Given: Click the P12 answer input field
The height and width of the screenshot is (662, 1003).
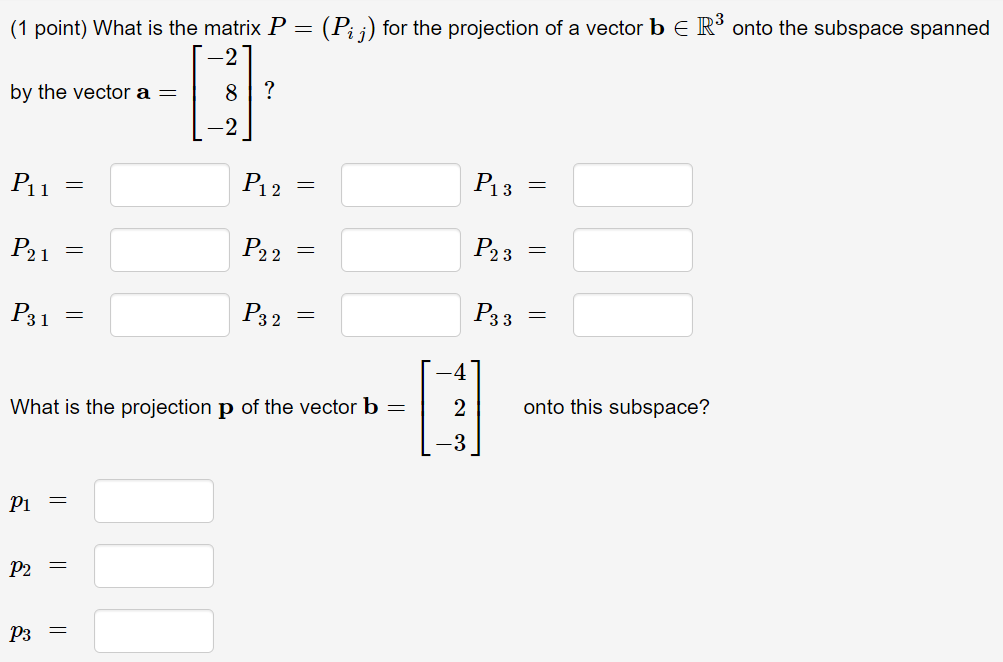Looking at the screenshot, I should click(400, 184).
